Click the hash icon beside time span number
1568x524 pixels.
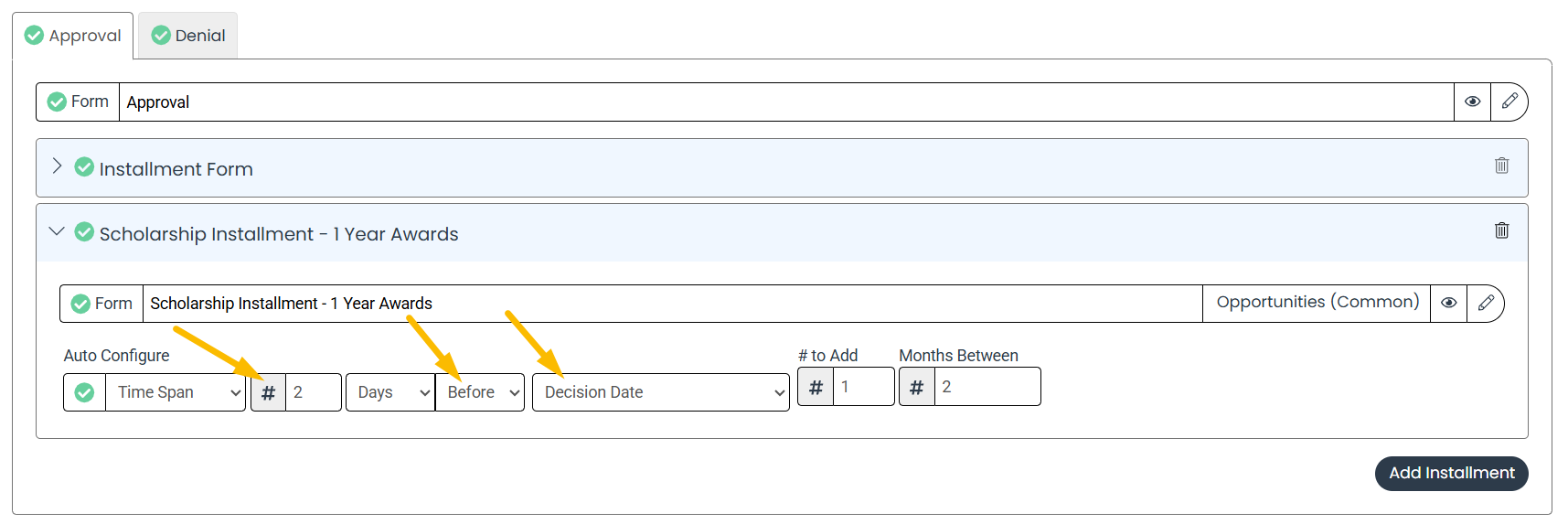[268, 392]
